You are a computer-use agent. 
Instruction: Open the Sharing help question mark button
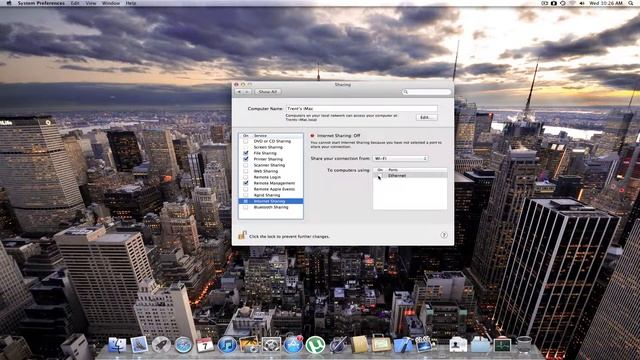pos(444,235)
